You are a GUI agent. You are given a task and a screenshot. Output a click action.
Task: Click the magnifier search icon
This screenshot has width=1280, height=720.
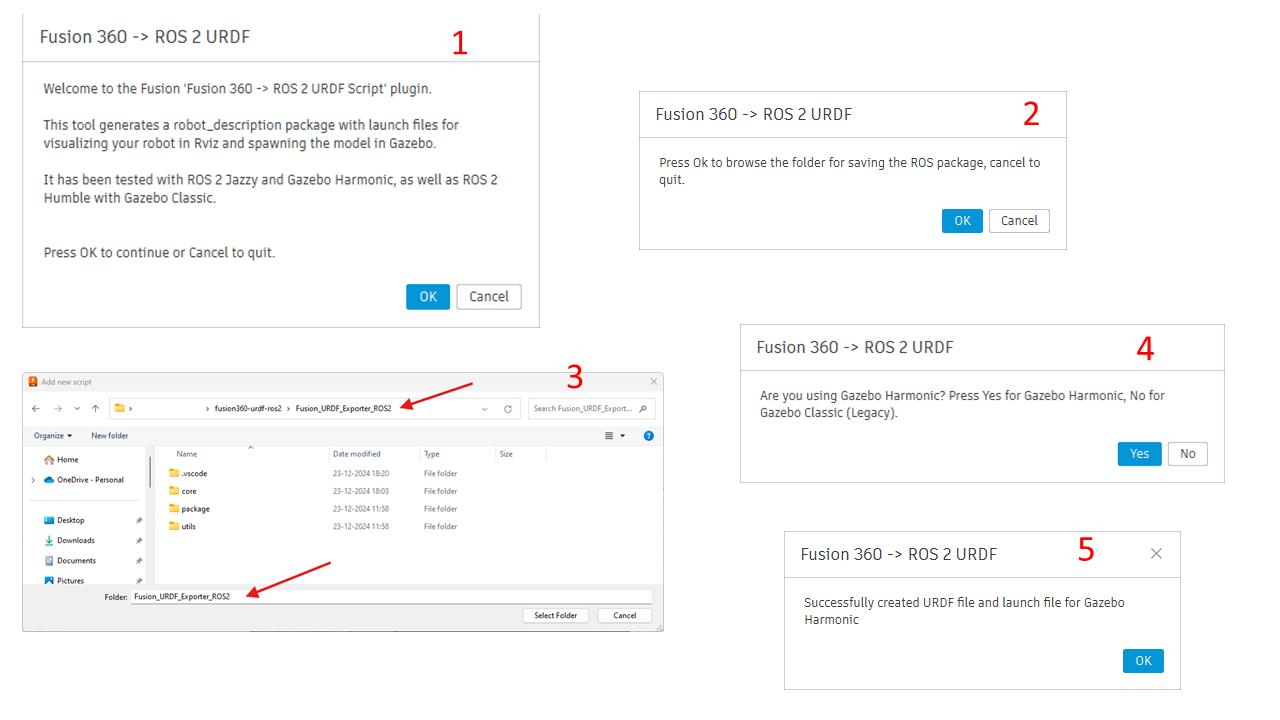[x=643, y=409]
